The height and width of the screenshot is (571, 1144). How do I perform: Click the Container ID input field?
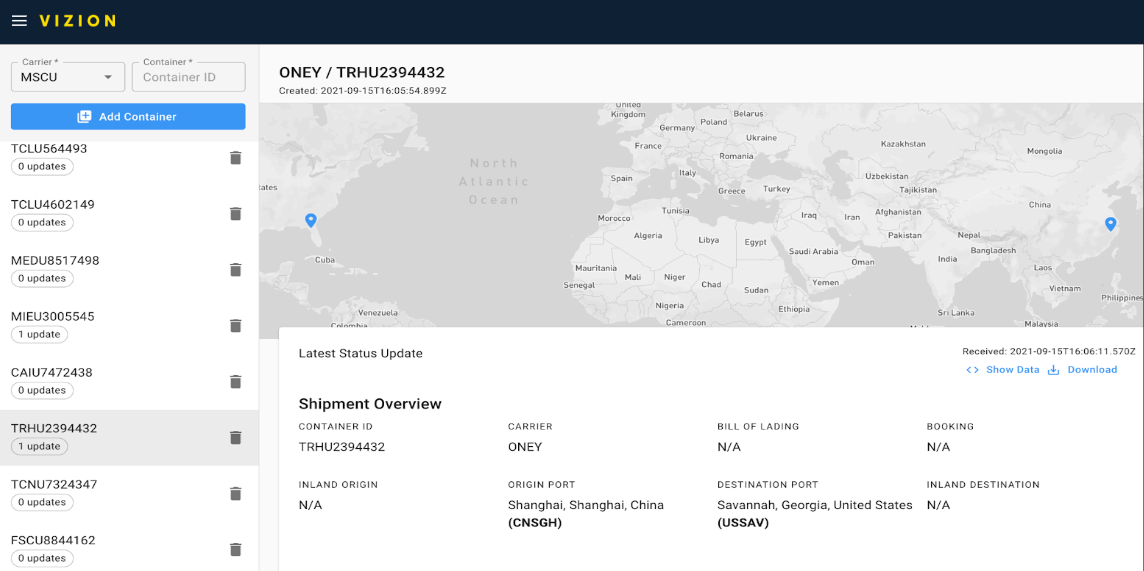point(188,77)
